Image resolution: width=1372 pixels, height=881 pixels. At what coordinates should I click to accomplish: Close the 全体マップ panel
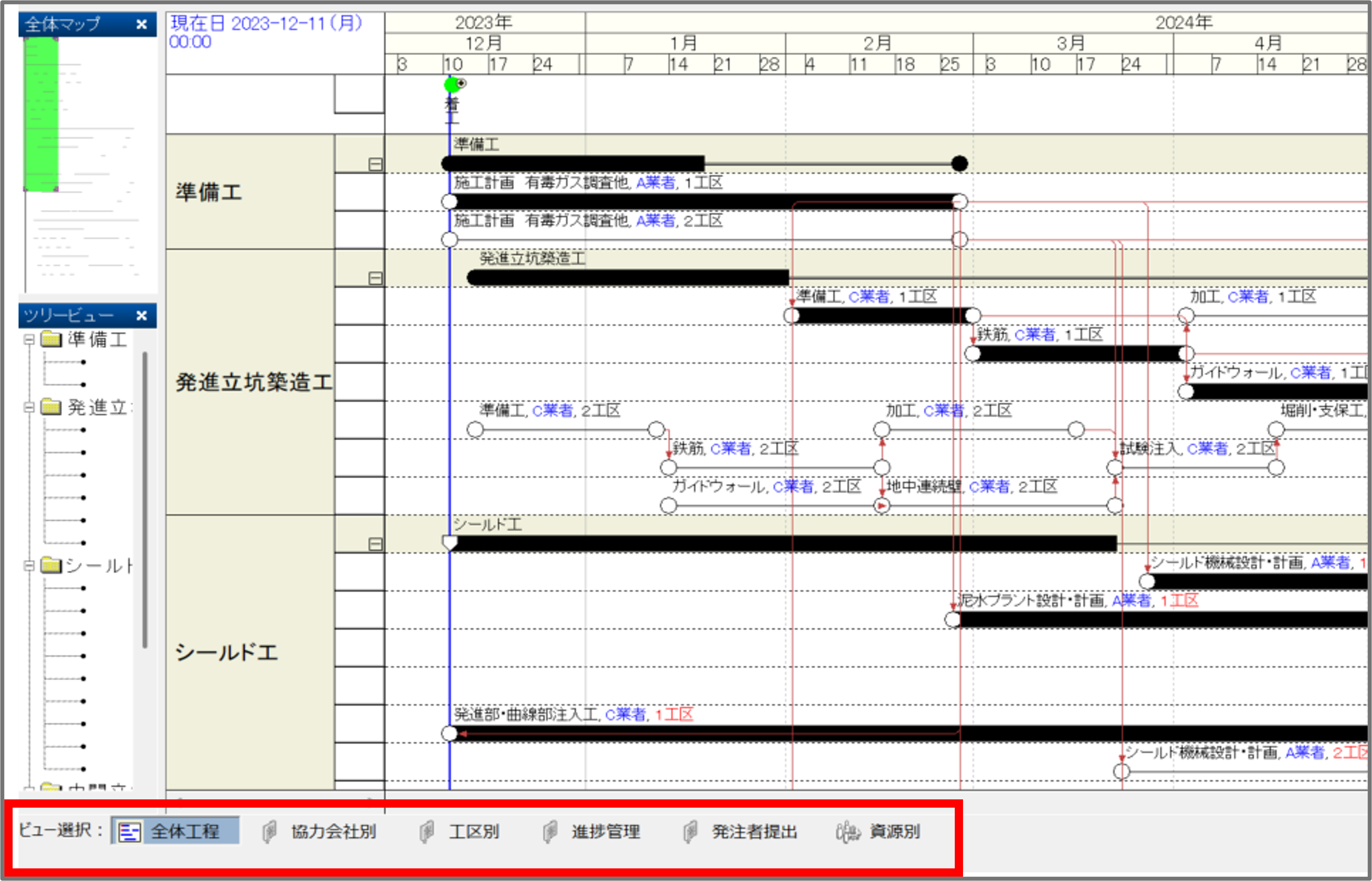pos(142,24)
